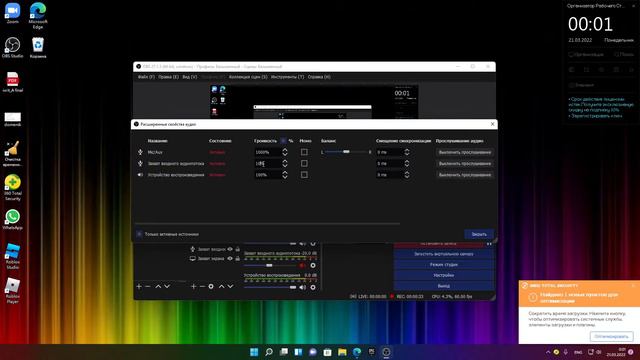This screenshot has height=360, width=640.
Task: Lock the audio input capture source
Action: coord(238,249)
